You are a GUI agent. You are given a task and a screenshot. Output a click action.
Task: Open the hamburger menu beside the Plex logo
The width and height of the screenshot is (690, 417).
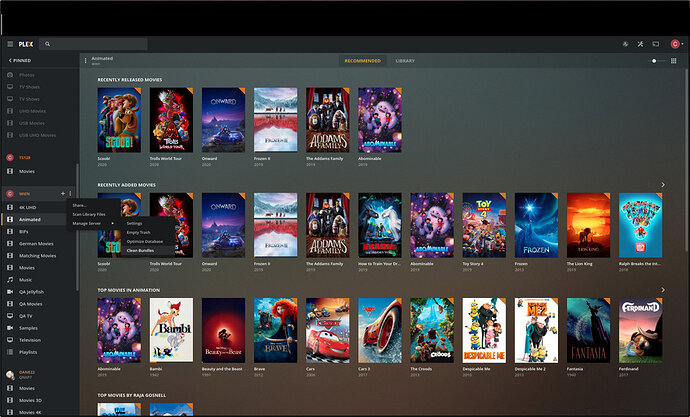click(x=10, y=44)
